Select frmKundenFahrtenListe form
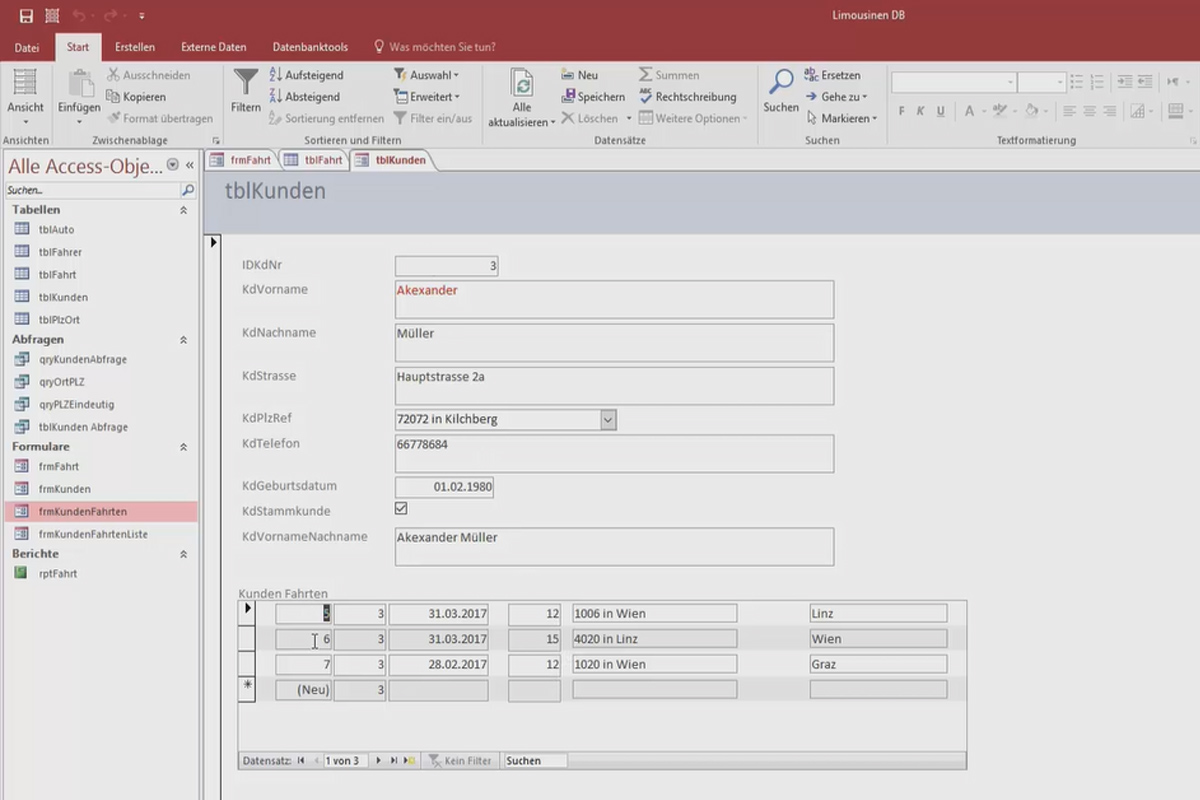Image resolution: width=1200 pixels, height=800 pixels. (x=93, y=534)
